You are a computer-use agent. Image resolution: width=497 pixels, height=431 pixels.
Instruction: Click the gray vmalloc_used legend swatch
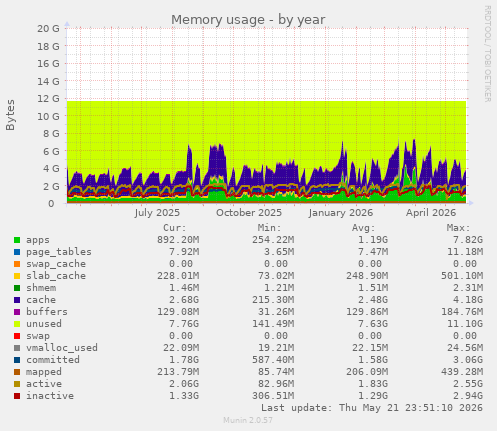pyautogui.click(x=17, y=348)
